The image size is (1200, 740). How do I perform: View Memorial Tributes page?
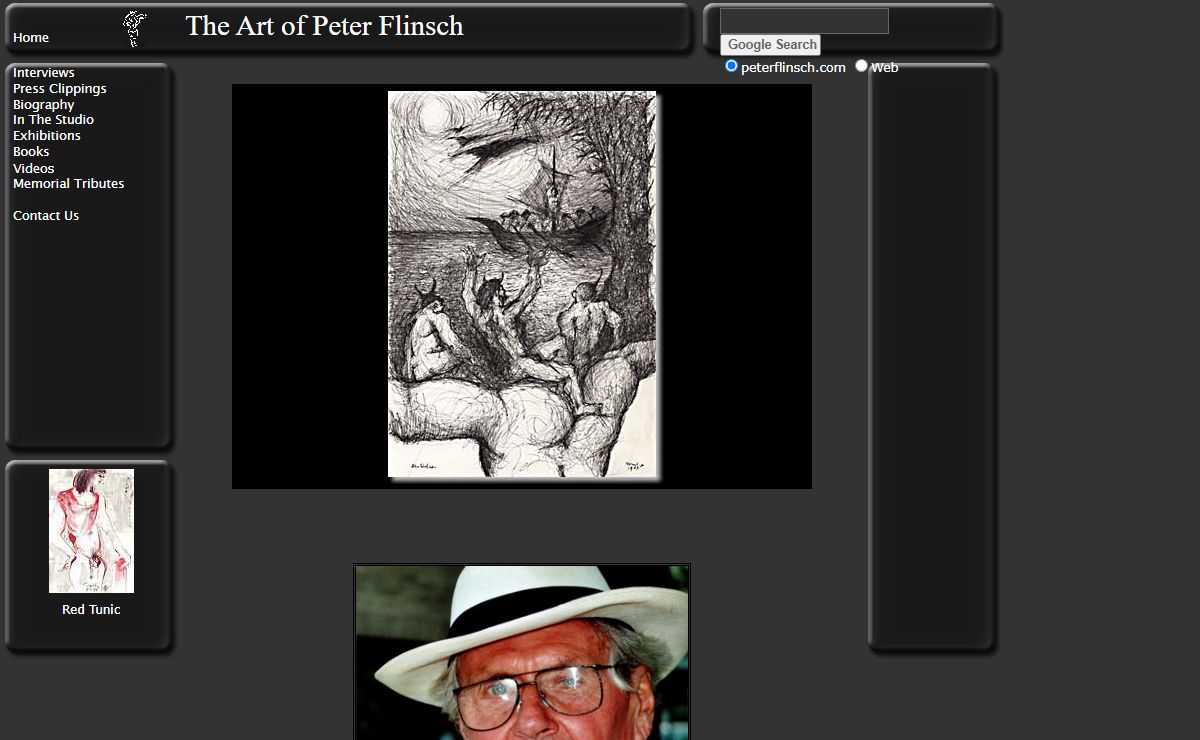point(69,184)
